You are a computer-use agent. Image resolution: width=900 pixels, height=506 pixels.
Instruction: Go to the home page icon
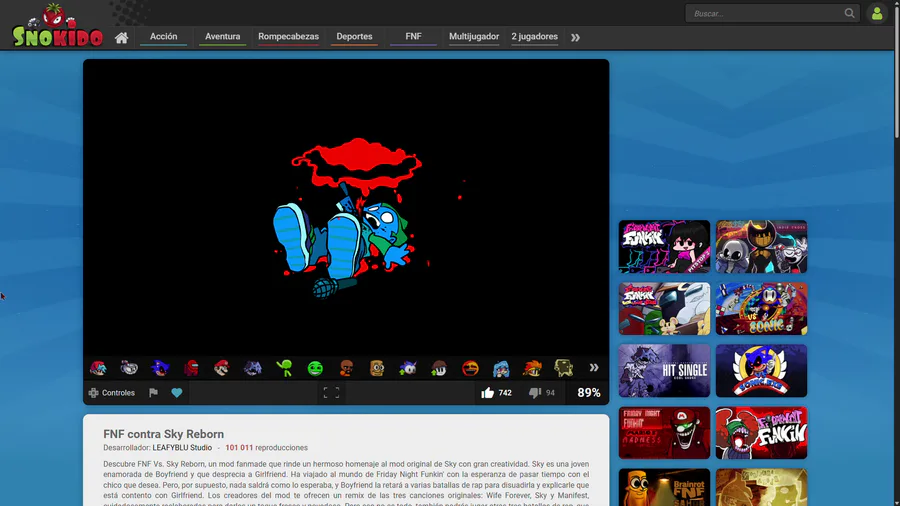click(121, 38)
